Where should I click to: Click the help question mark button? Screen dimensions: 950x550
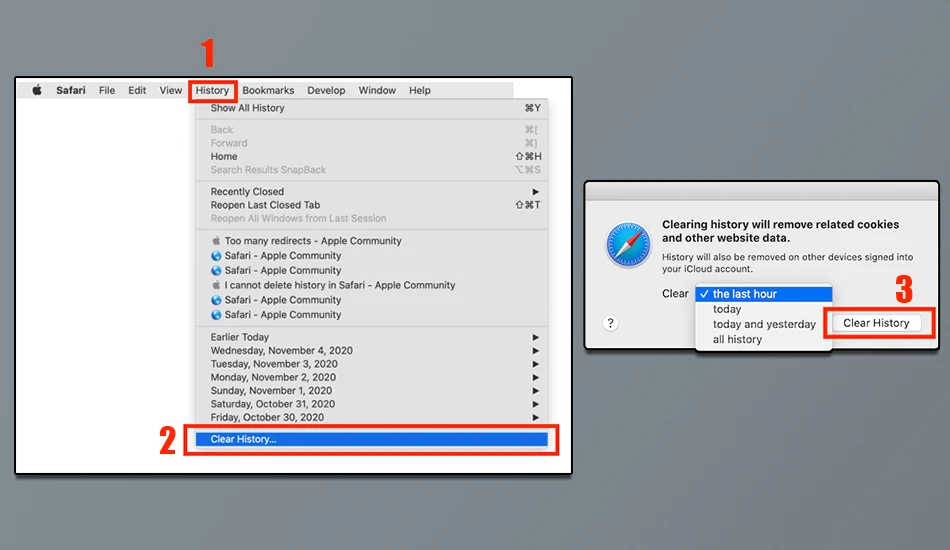pyautogui.click(x=610, y=323)
